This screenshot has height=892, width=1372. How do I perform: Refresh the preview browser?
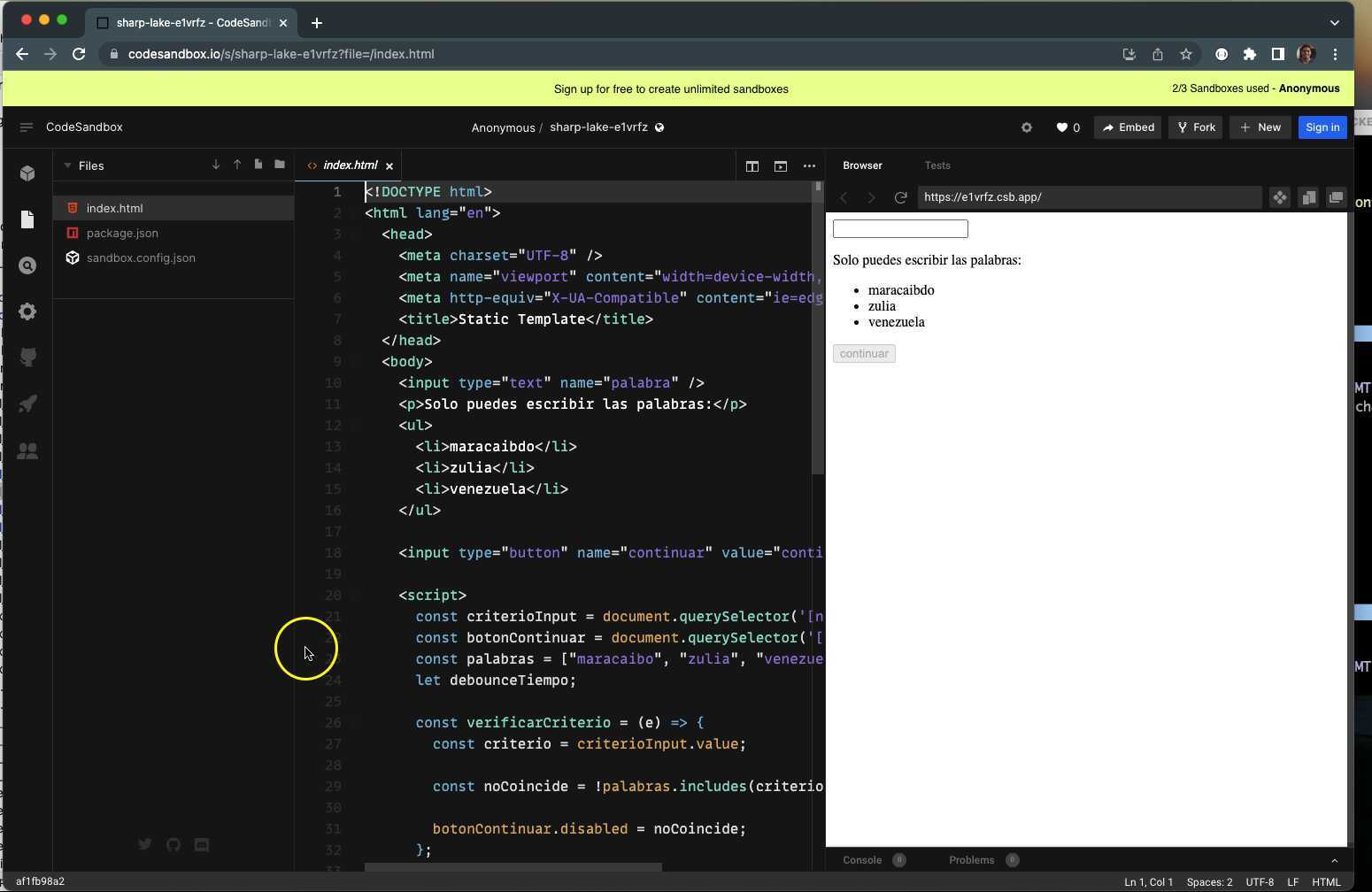tap(900, 197)
